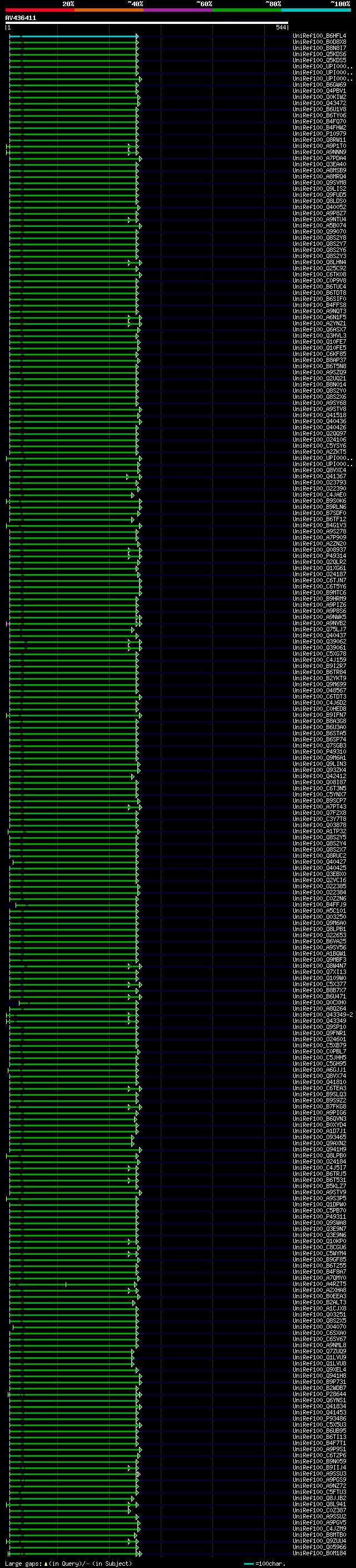Select hit label UniRef100_P93486
This screenshot has width=356, height=1568.
(319, 1418)
